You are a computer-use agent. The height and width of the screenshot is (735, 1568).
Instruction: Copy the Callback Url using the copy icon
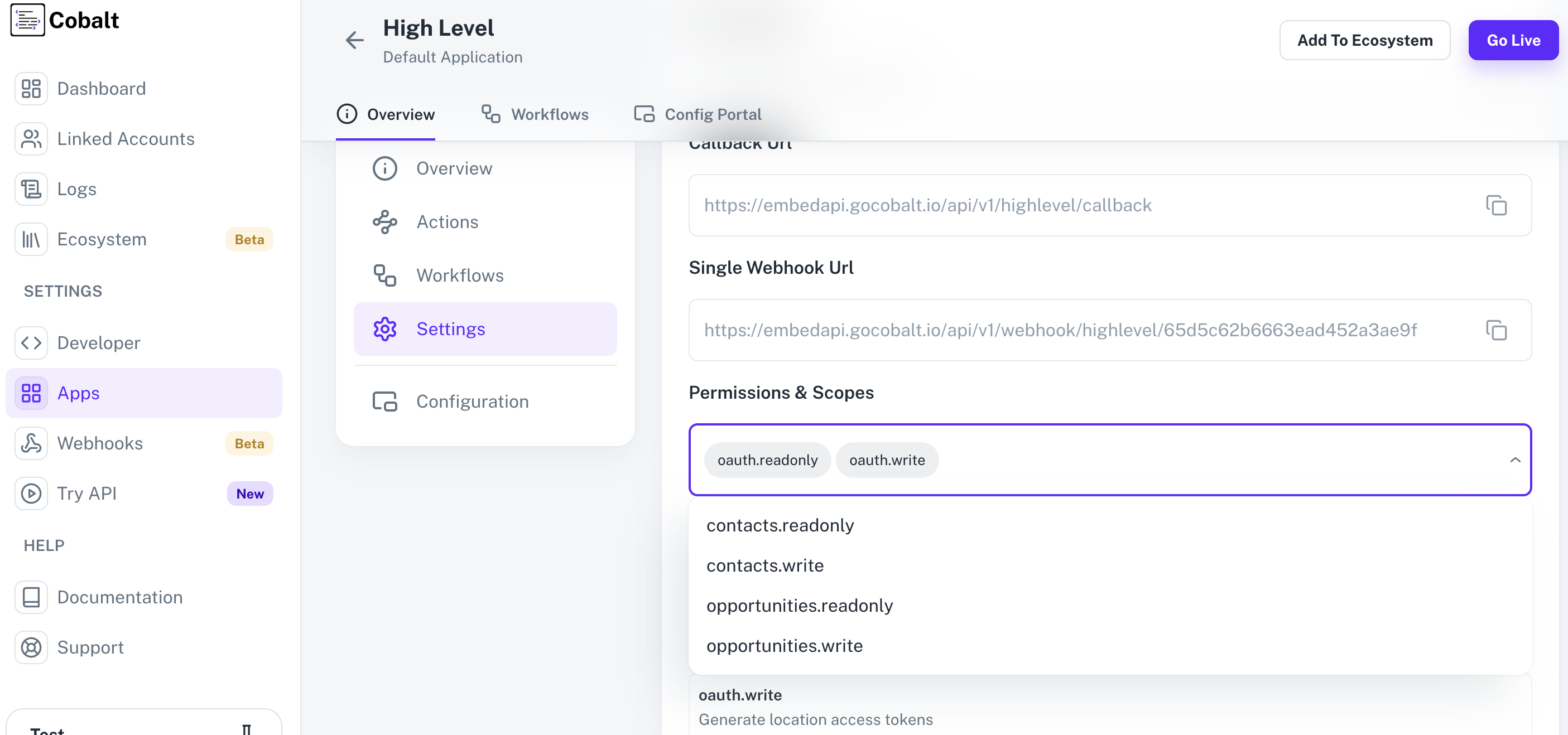click(x=1497, y=206)
